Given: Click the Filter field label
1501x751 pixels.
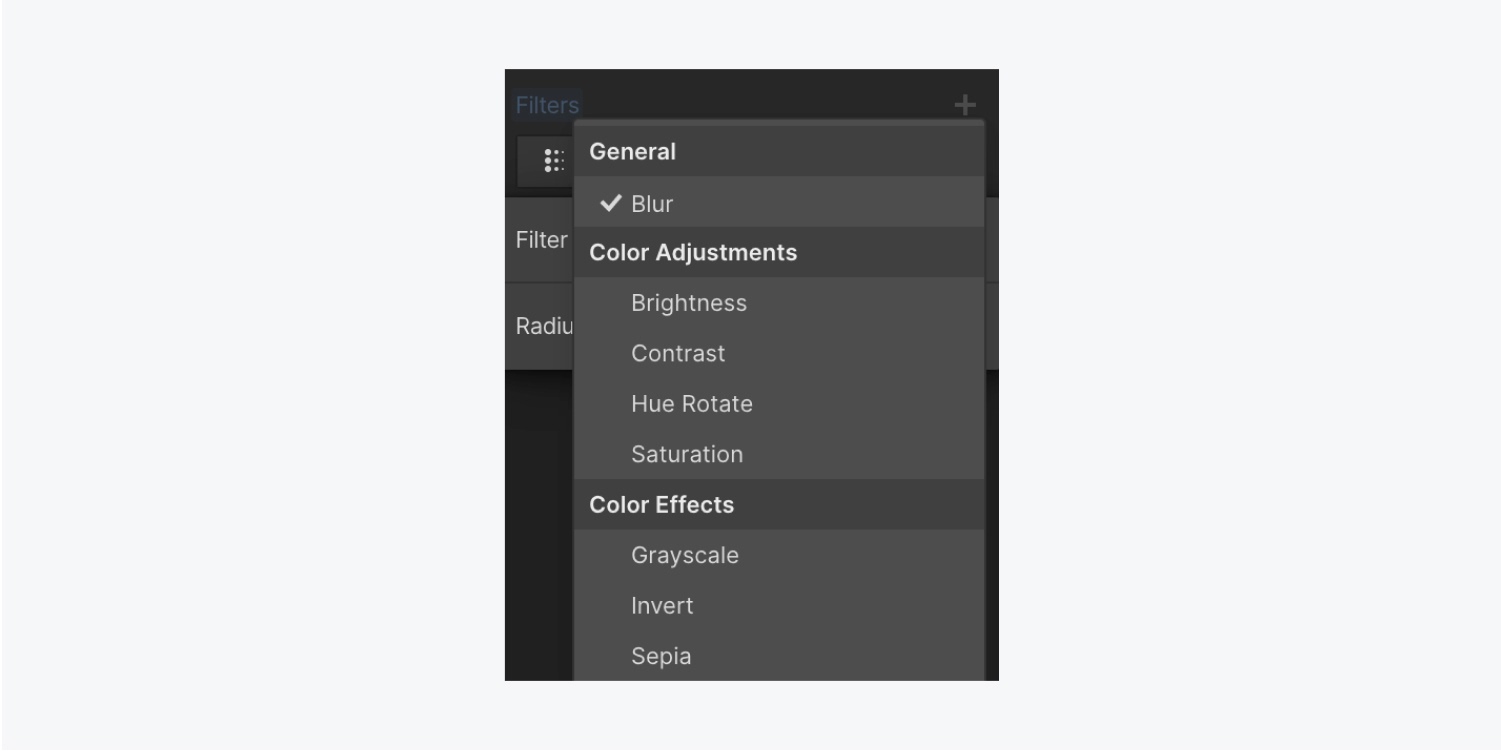Looking at the screenshot, I should coord(541,240).
